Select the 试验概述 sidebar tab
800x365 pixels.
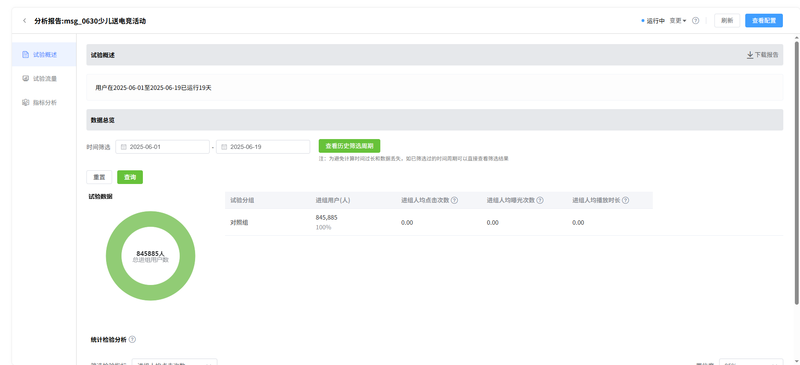coord(44,55)
